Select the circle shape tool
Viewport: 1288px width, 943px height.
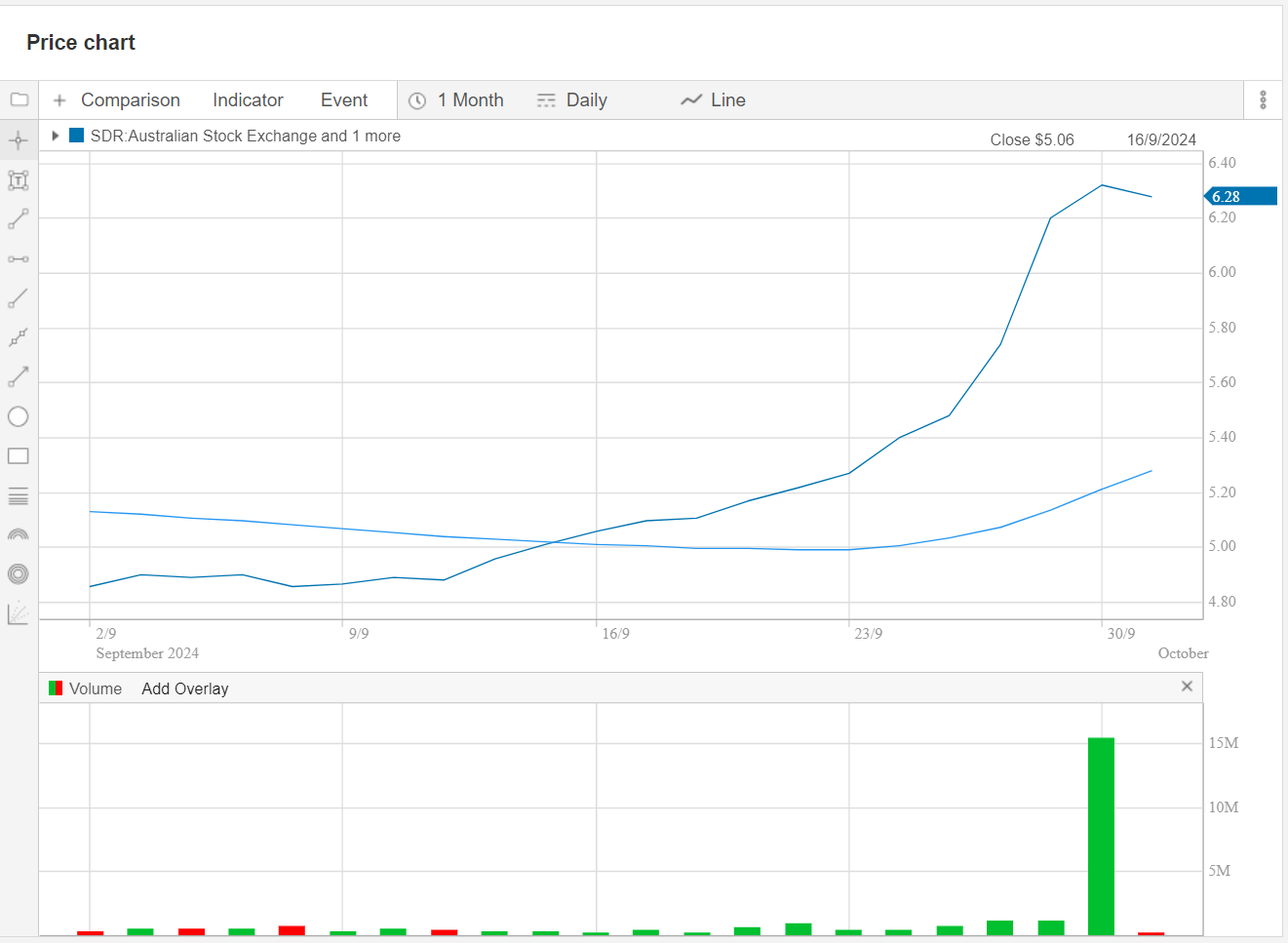click(19, 416)
